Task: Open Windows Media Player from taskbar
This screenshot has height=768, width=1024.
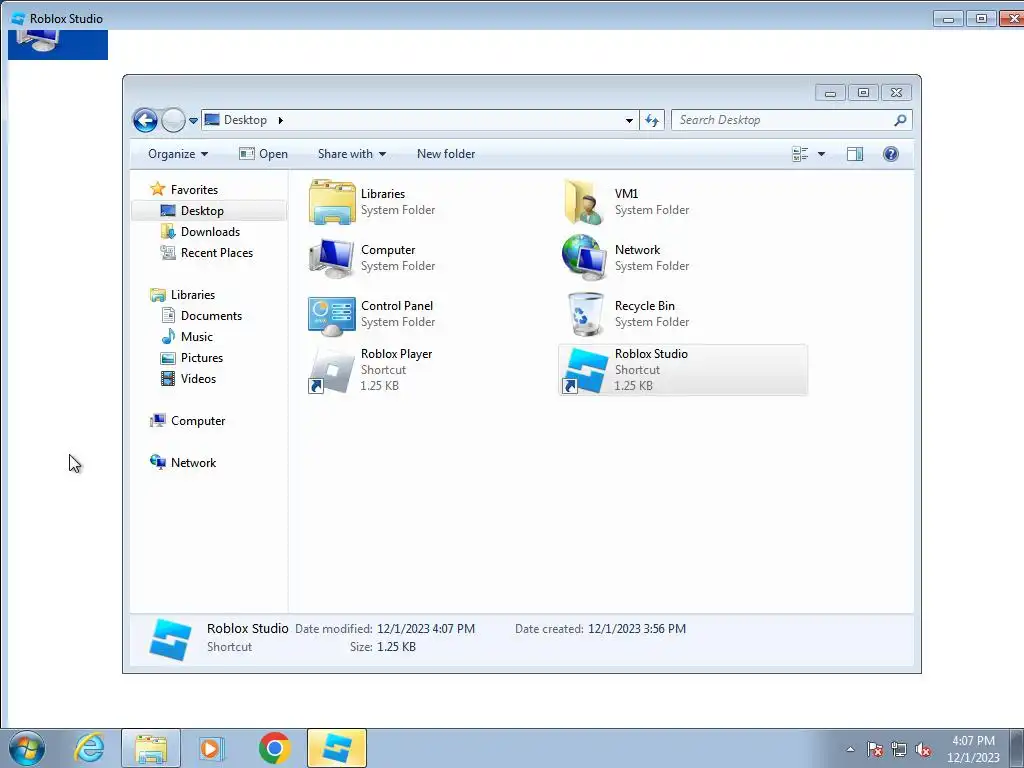Action: 211,748
